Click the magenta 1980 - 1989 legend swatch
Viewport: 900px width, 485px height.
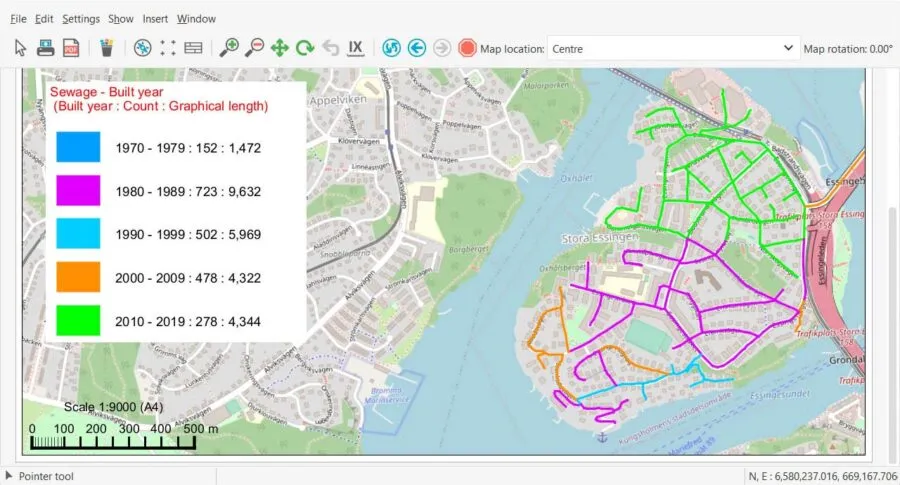pos(78,191)
